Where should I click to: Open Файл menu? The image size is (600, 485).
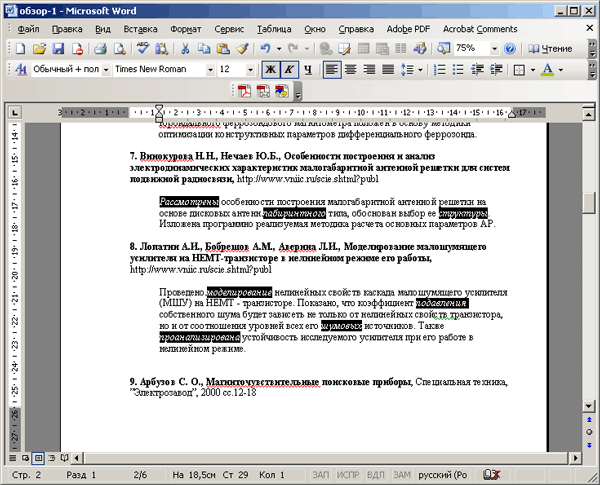(28, 29)
